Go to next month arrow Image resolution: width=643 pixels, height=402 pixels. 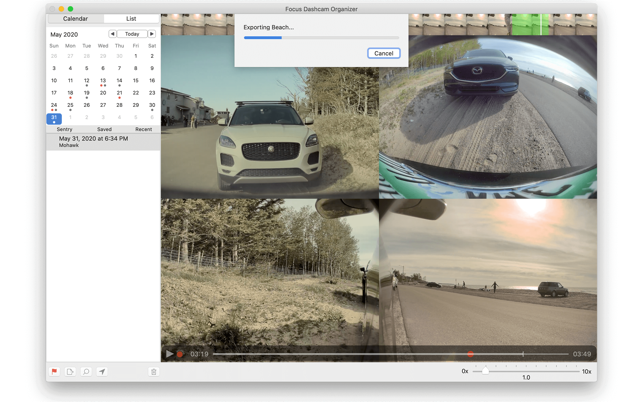152,34
